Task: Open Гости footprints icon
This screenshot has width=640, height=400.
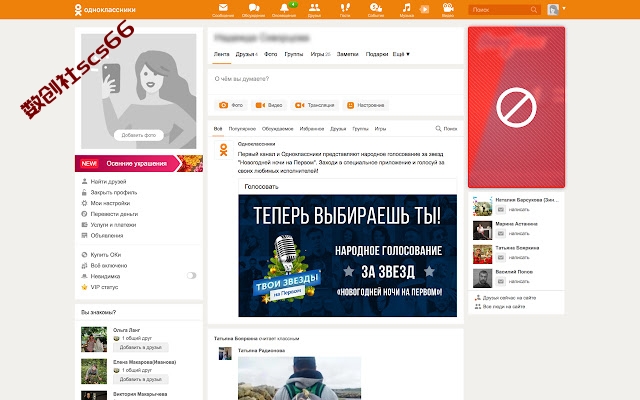Action: point(345,10)
